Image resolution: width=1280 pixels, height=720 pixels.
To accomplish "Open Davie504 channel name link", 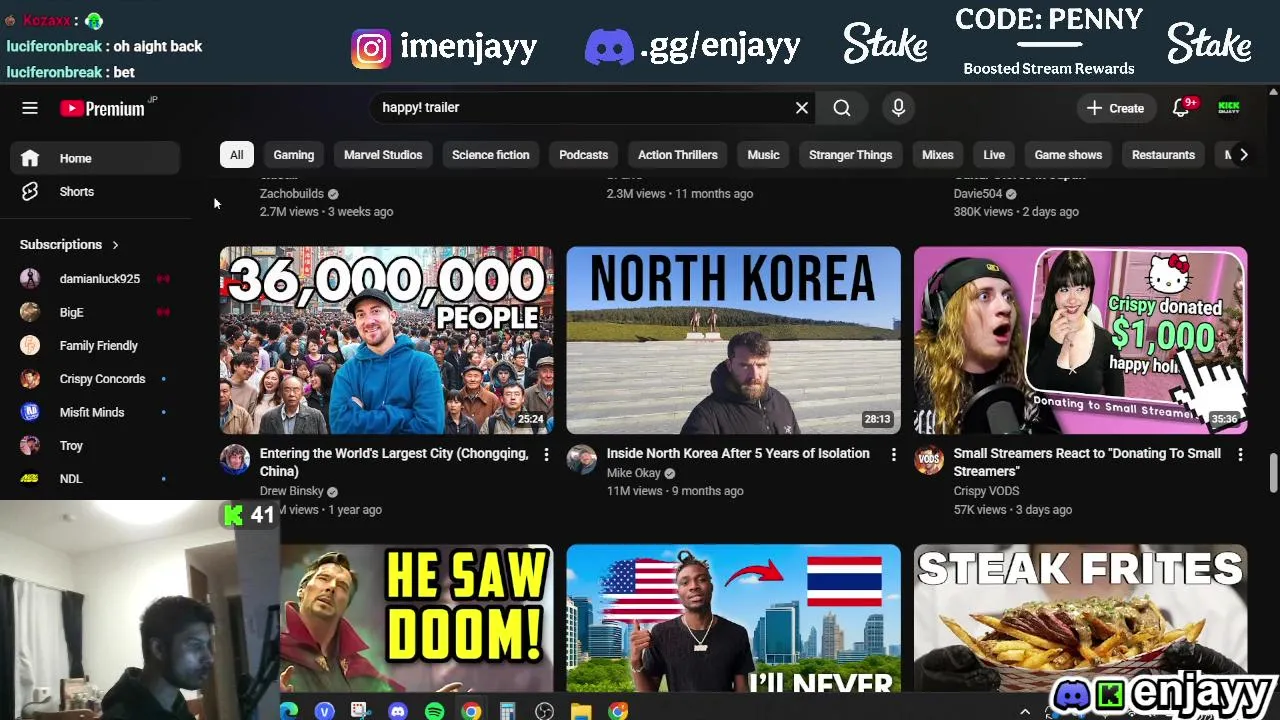I will point(978,194).
